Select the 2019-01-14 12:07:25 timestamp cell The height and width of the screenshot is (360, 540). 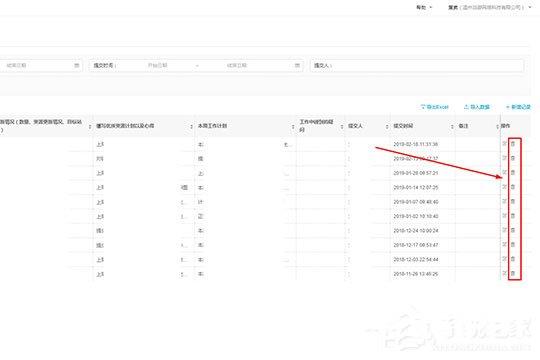coord(416,187)
